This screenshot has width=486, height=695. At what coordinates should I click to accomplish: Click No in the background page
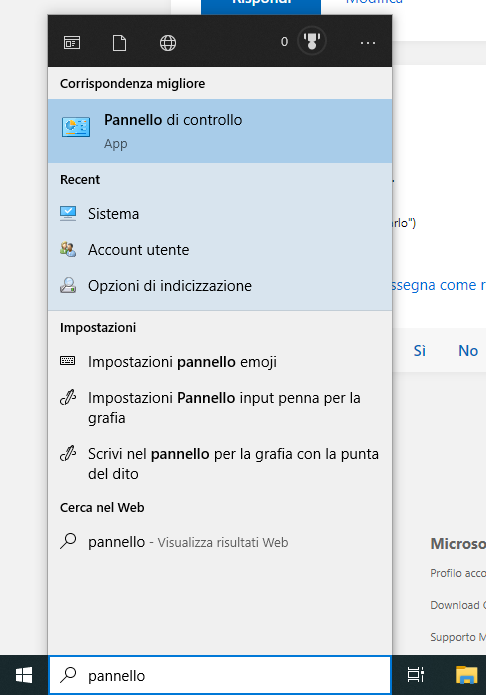point(468,351)
